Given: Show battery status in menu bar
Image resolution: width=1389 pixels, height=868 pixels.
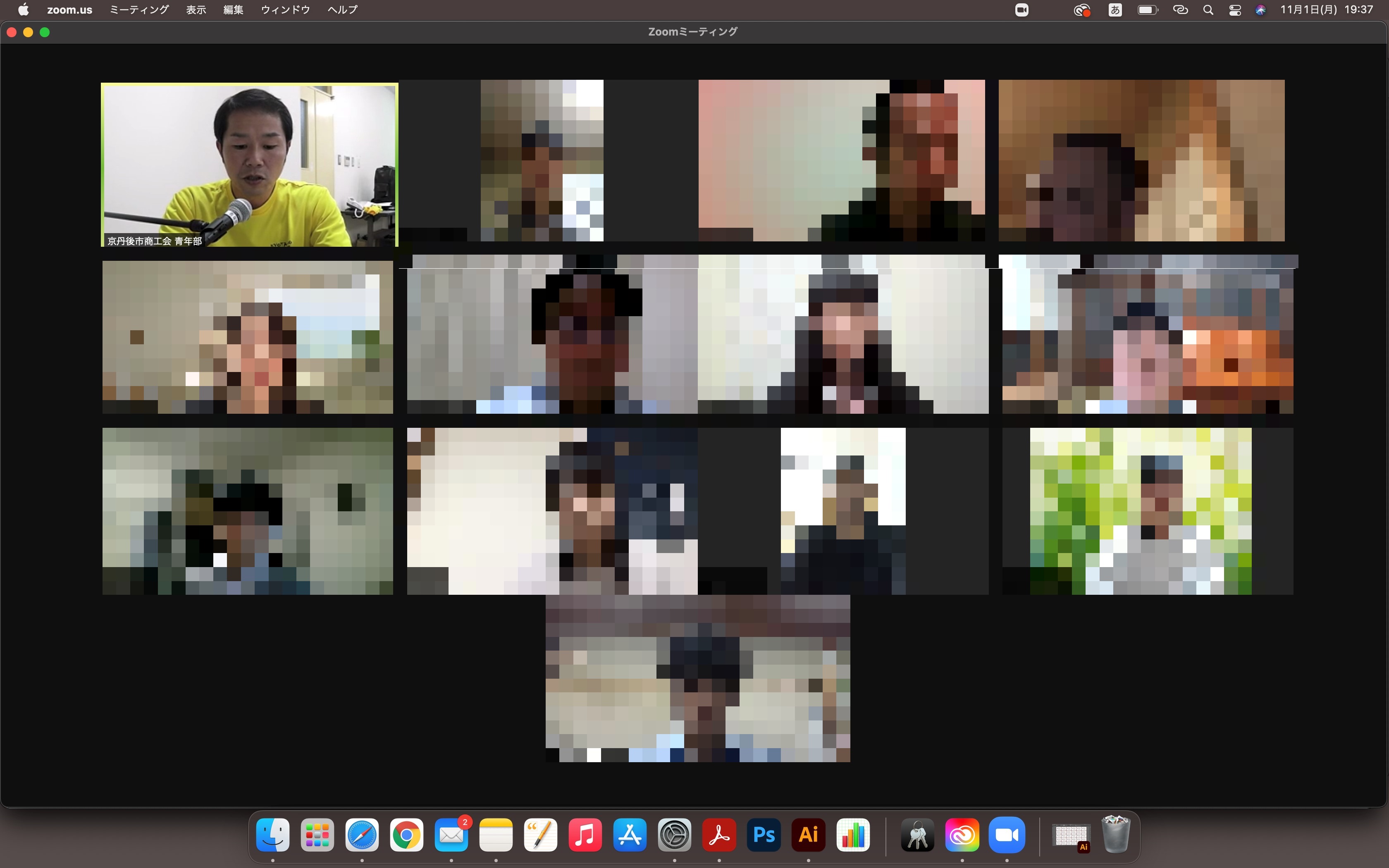Looking at the screenshot, I should (1148, 10).
